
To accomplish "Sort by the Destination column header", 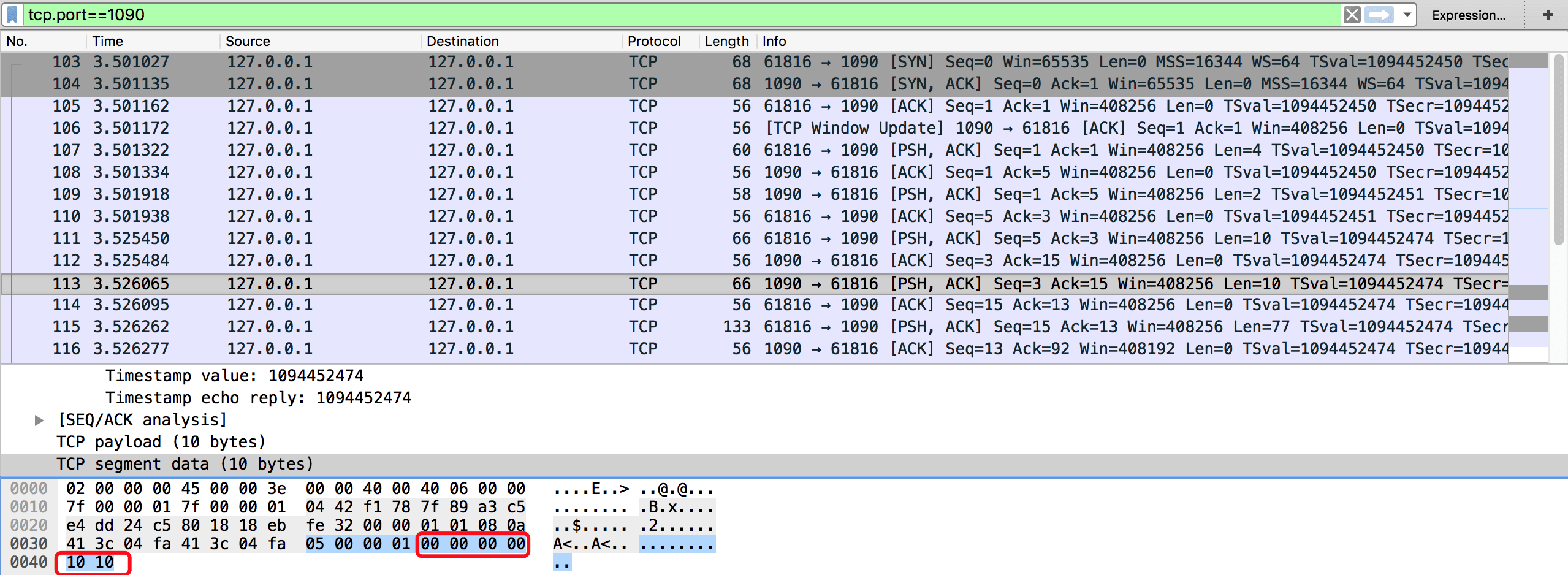I will tap(522, 41).
